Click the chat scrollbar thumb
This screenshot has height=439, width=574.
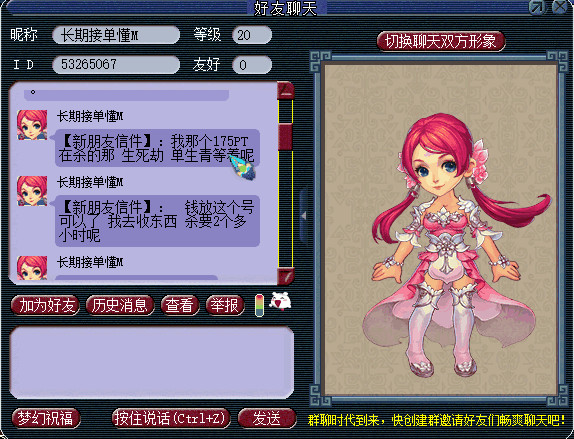(x=286, y=137)
